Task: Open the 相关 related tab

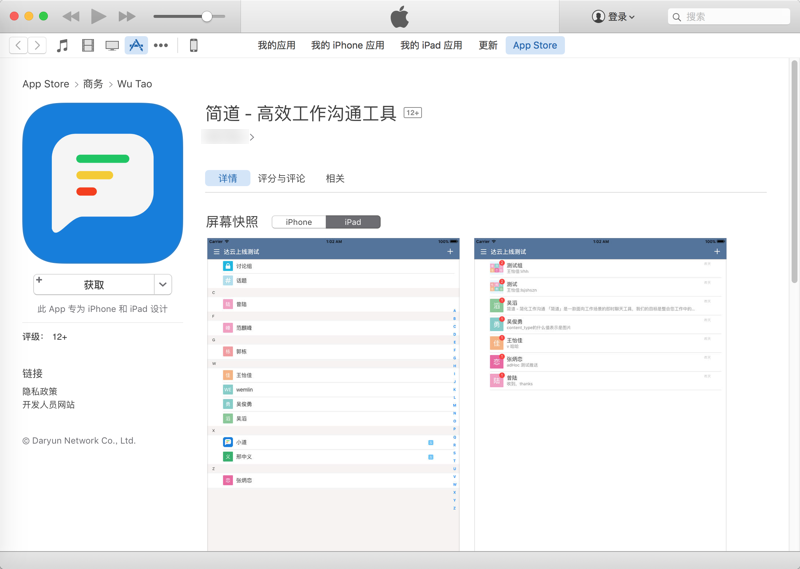Action: click(335, 178)
